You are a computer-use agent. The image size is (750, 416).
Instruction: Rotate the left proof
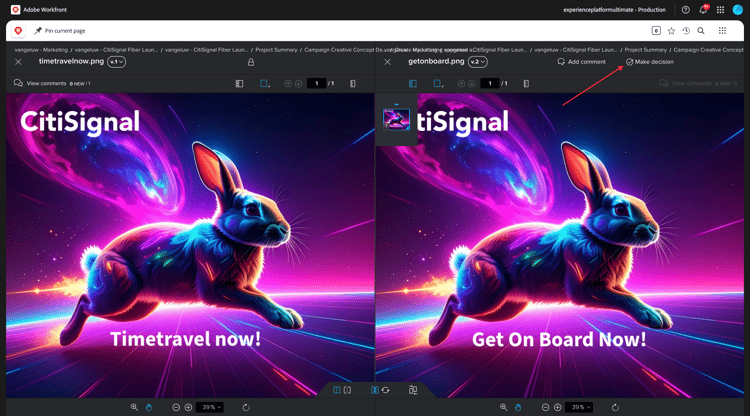(x=246, y=407)
